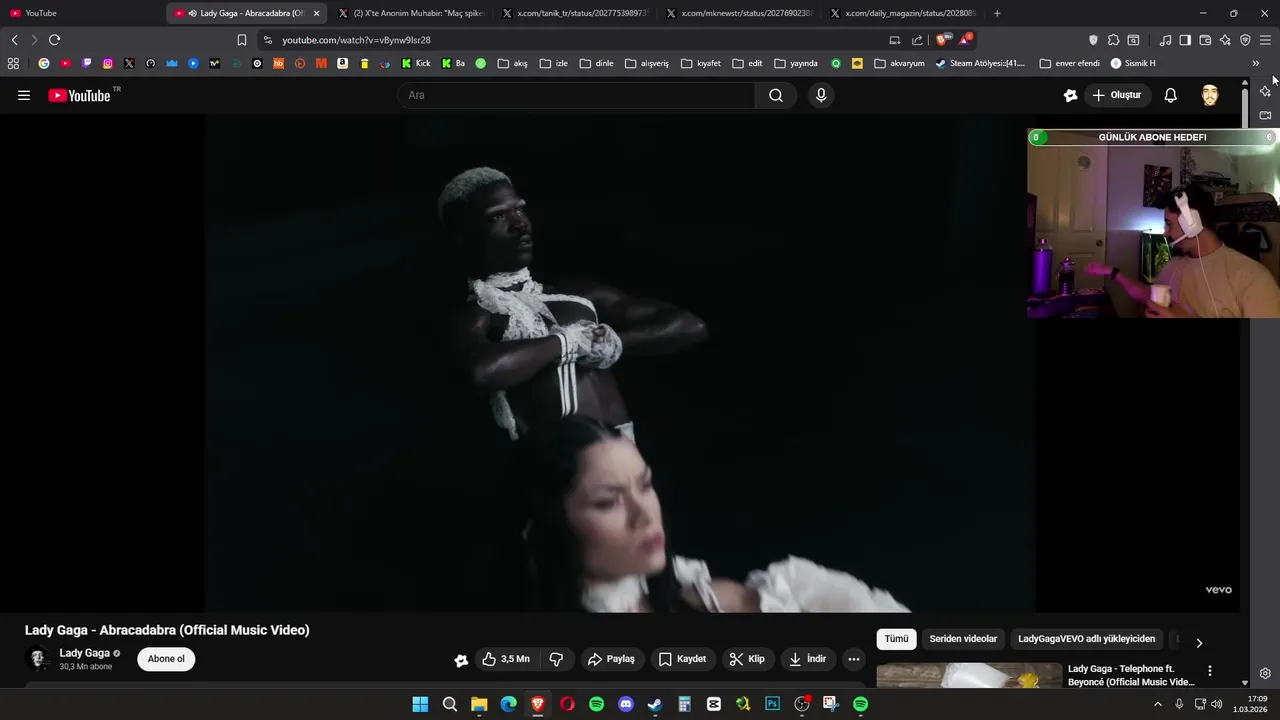Expand the edit bookmarks folder
This screenshot has height=720, width=1280.
(x=747, y=63)
